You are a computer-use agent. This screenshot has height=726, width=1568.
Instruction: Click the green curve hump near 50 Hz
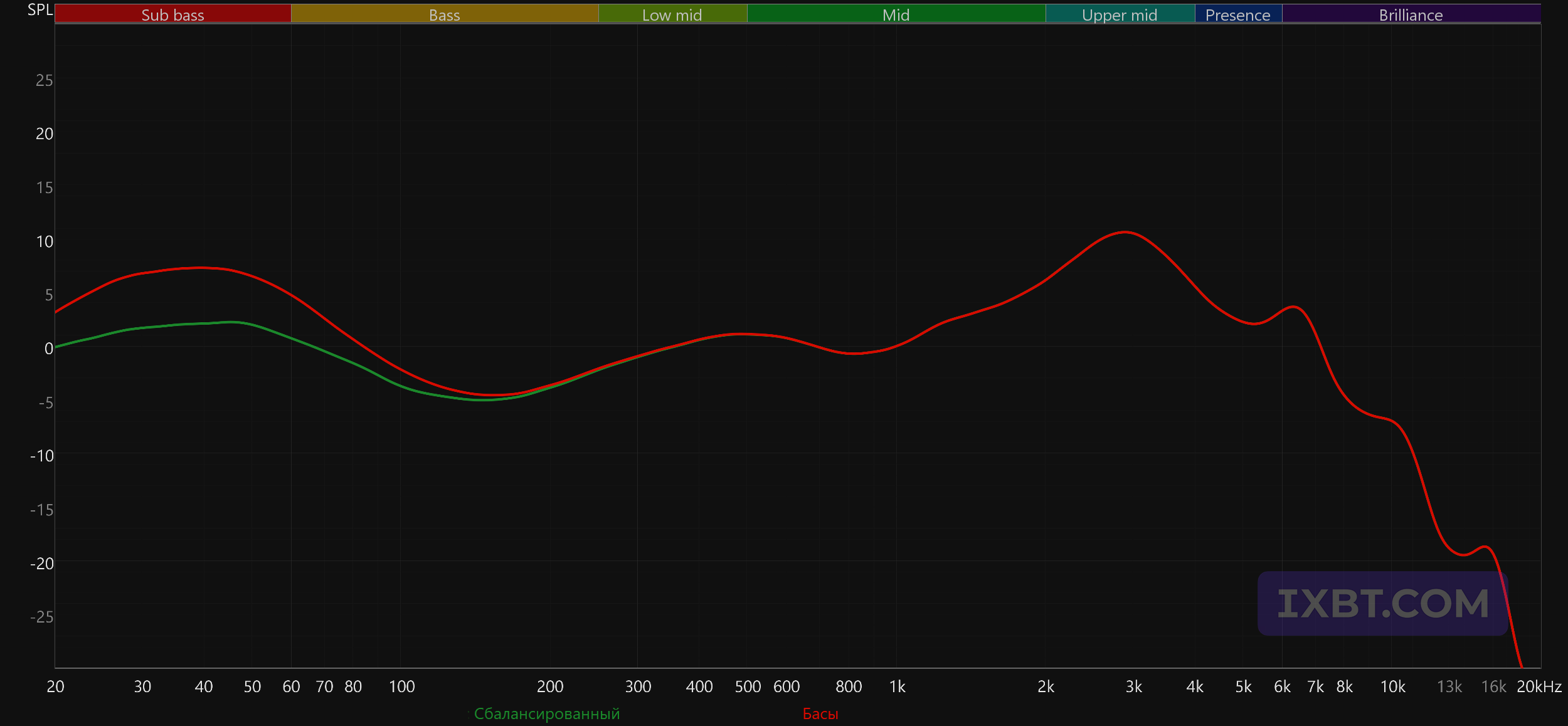pos(233,322)
